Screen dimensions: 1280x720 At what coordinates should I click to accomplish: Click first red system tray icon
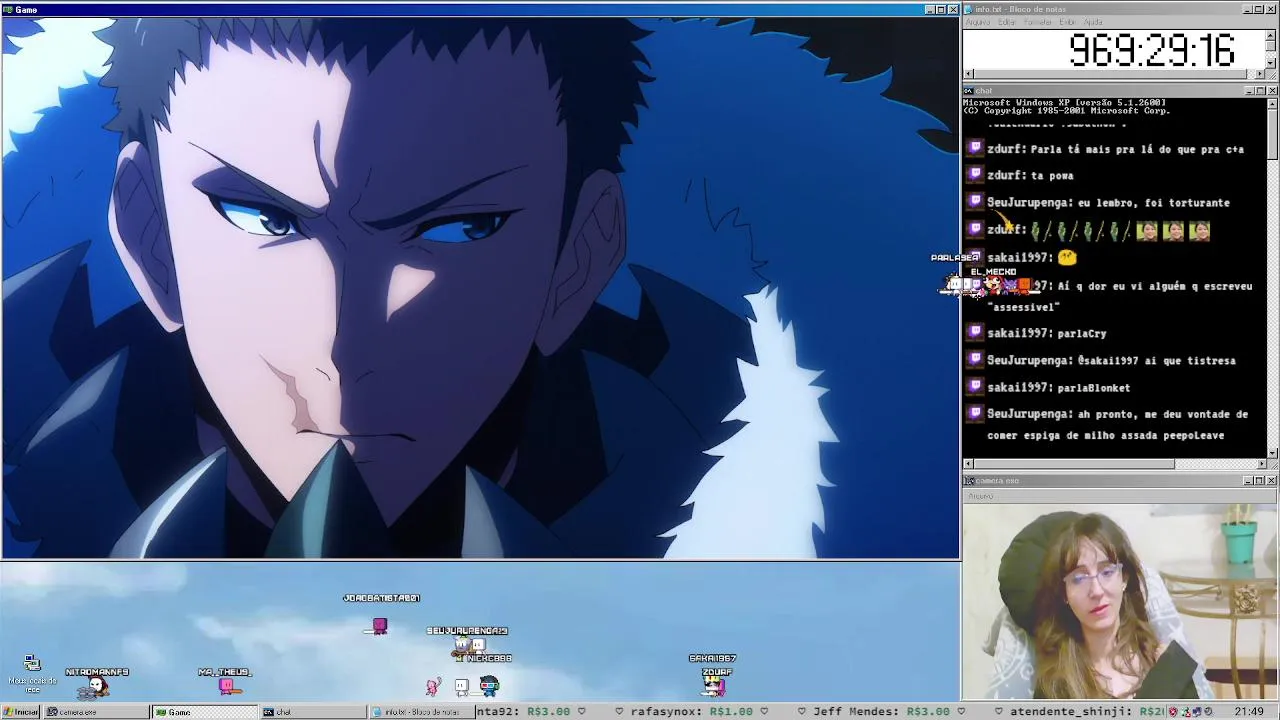(1173, 712)
